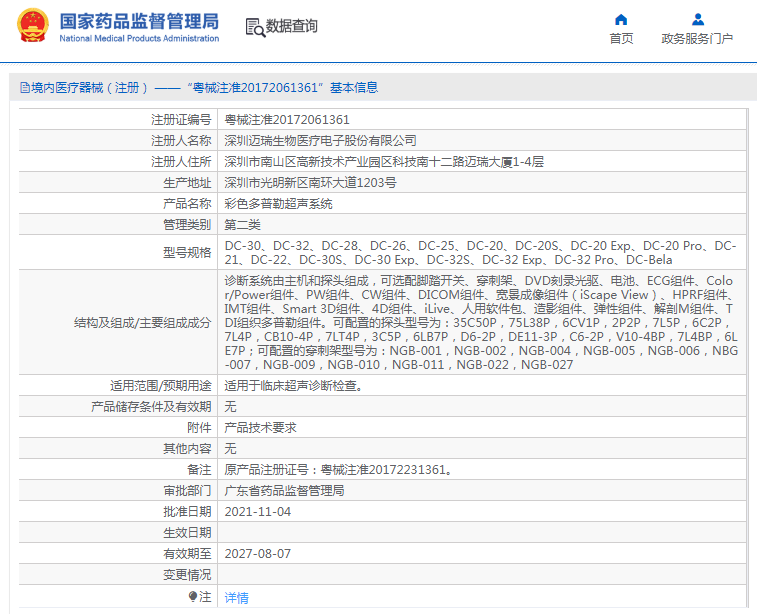
Task: Open the 详情 link
Action: tap(237, 598)
